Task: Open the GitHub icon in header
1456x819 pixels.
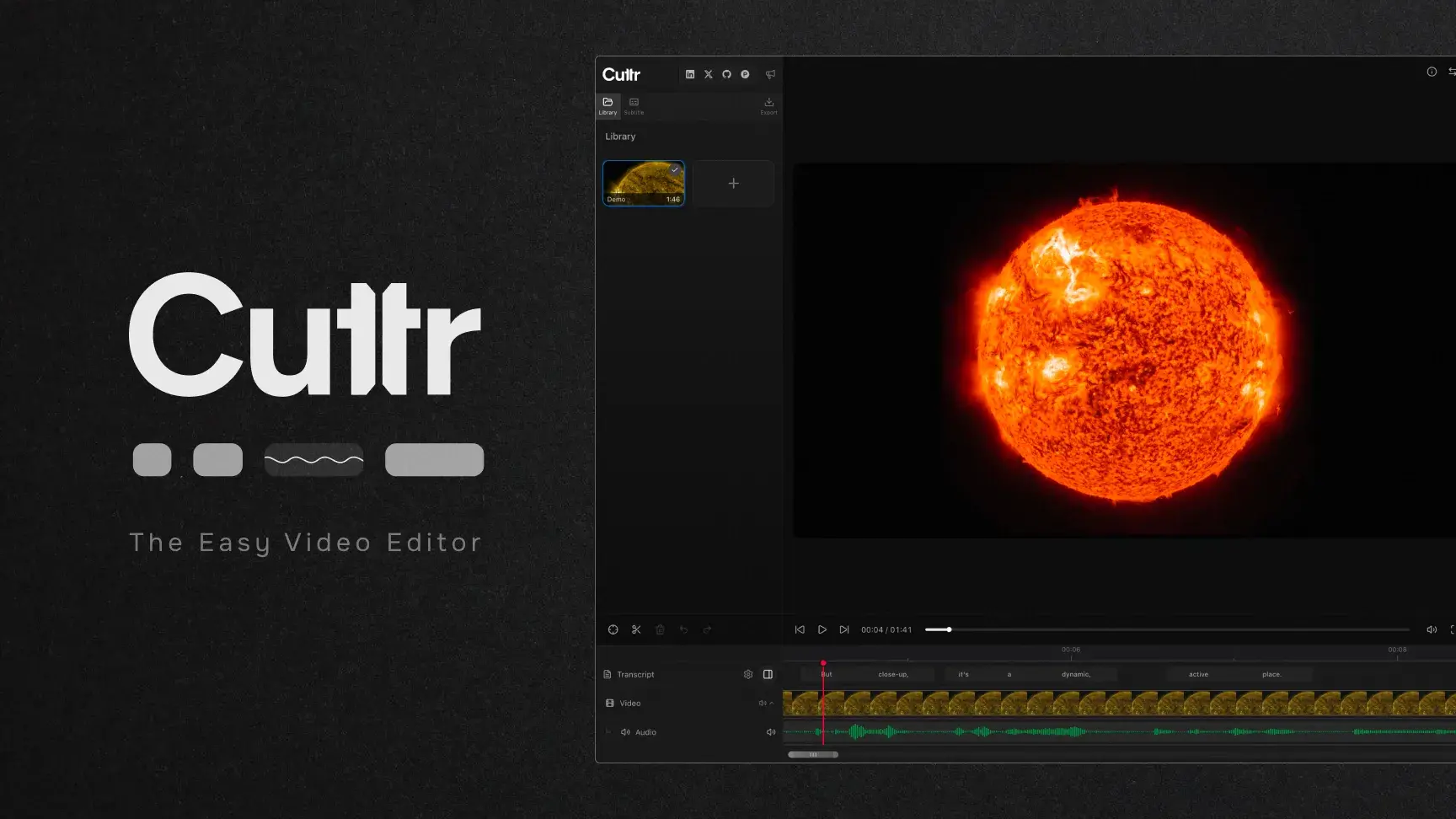Action: (x=726, y=74)
